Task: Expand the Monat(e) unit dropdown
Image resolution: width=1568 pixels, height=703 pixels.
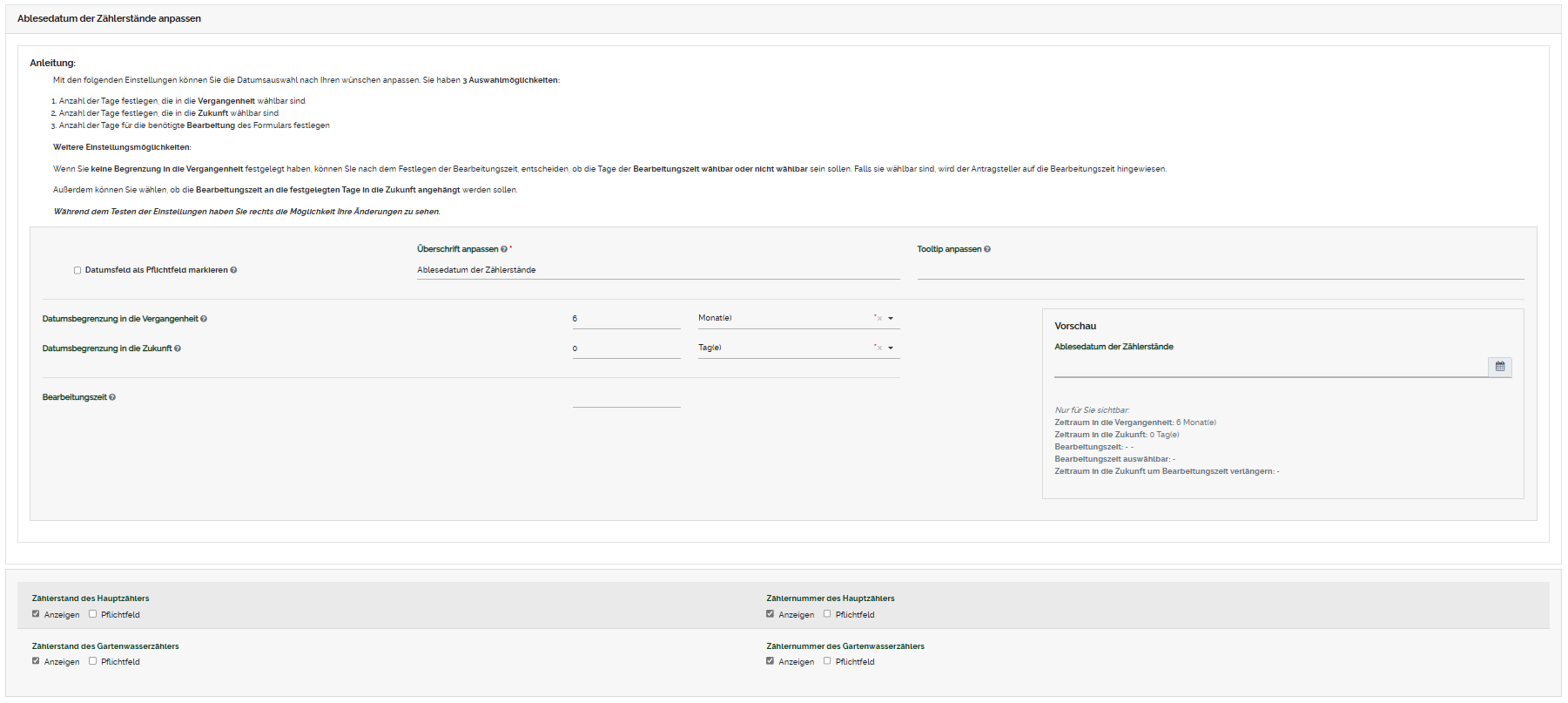Action: [891, 319]
